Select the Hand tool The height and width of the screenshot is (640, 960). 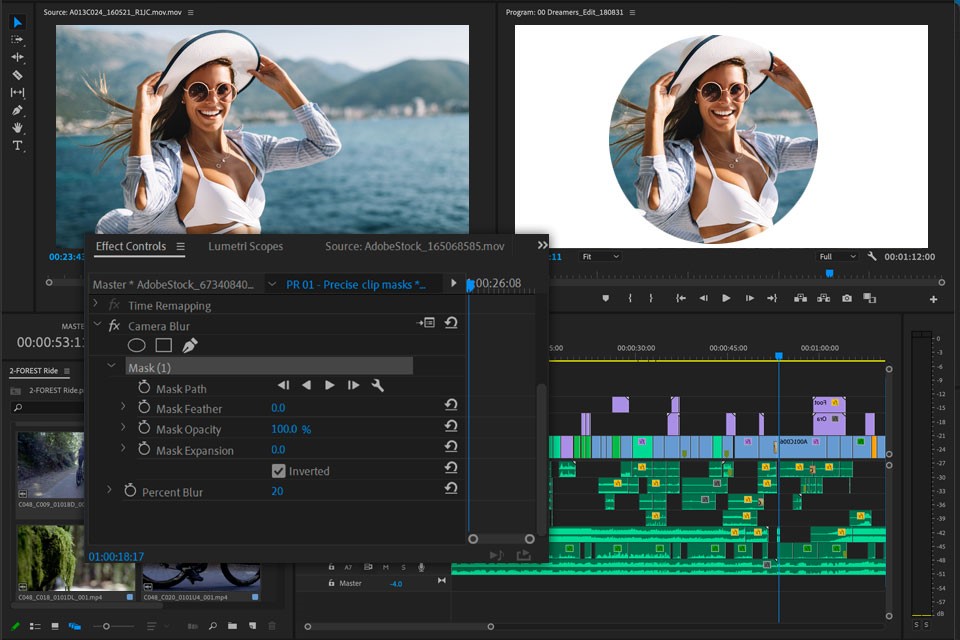[17, 128]
